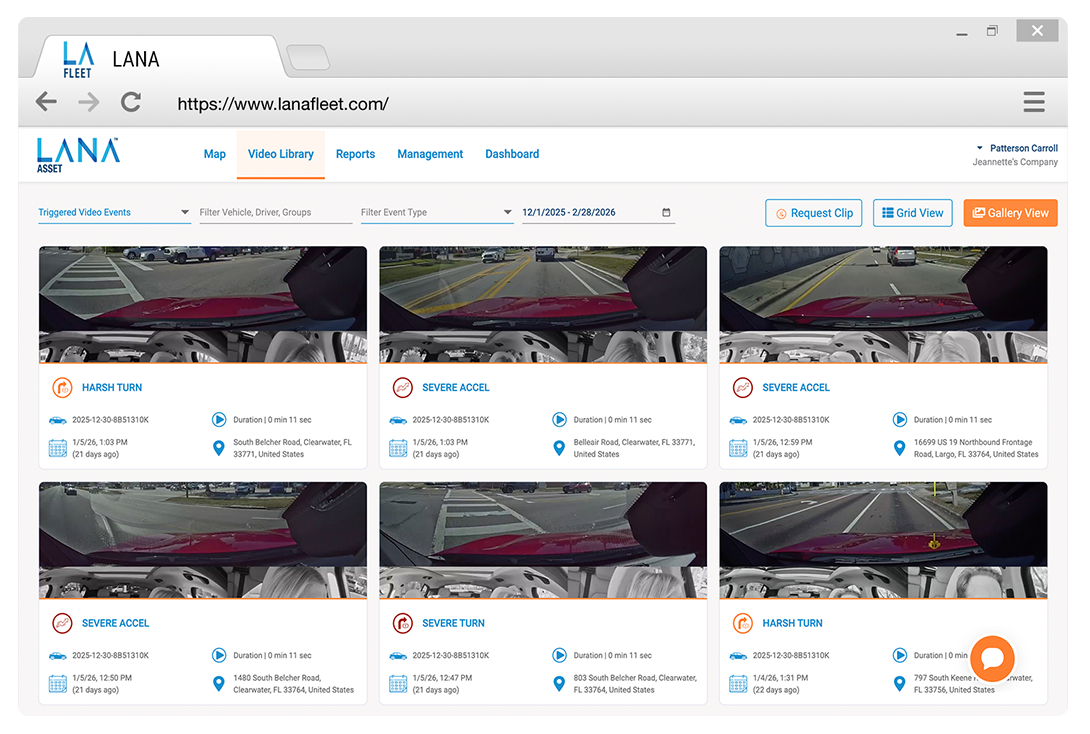Screen dimensions: 1090x734
Task: Click the LANA Asset logo
Action: 75,153
